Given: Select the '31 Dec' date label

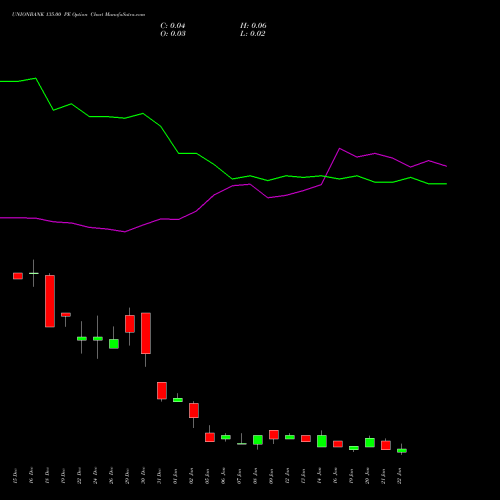Looking at the screenshot, I should (159, 476).
